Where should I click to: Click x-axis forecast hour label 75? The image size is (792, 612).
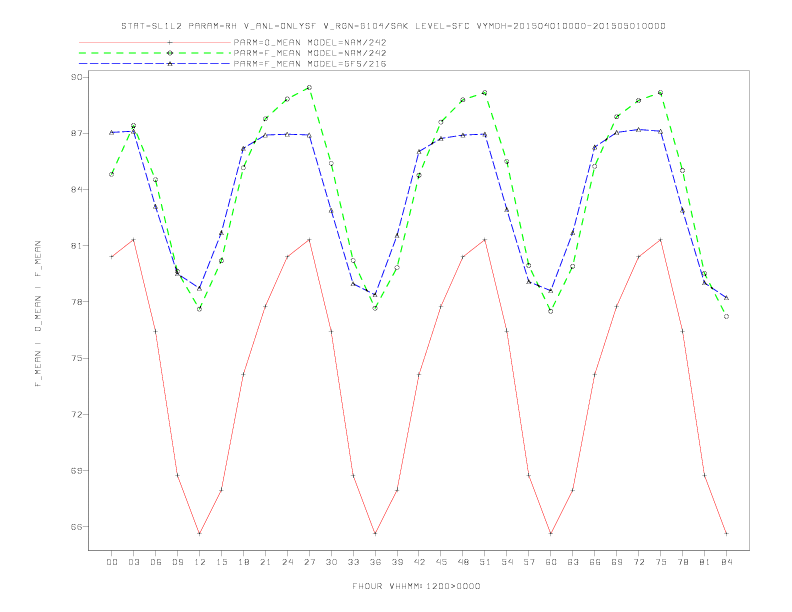coord(661,562)
